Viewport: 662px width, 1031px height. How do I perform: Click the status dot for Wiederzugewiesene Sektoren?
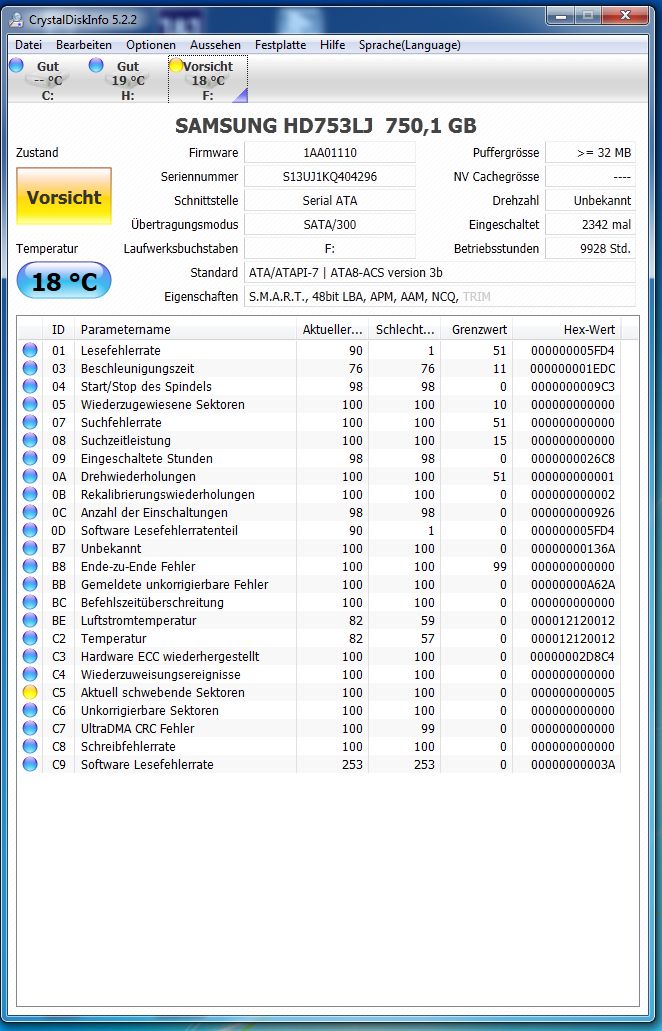point(30,404)
